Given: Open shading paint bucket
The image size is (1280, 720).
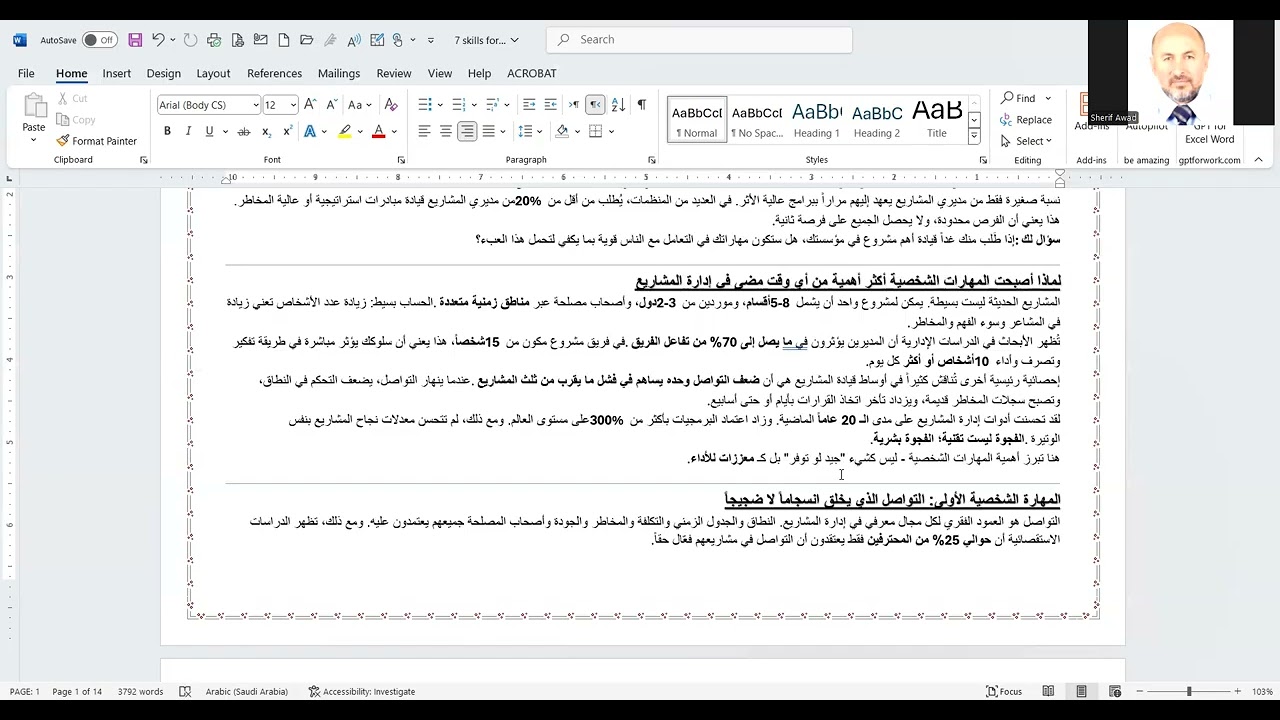Looking at the screenshot, I should (x=562, y=131).
